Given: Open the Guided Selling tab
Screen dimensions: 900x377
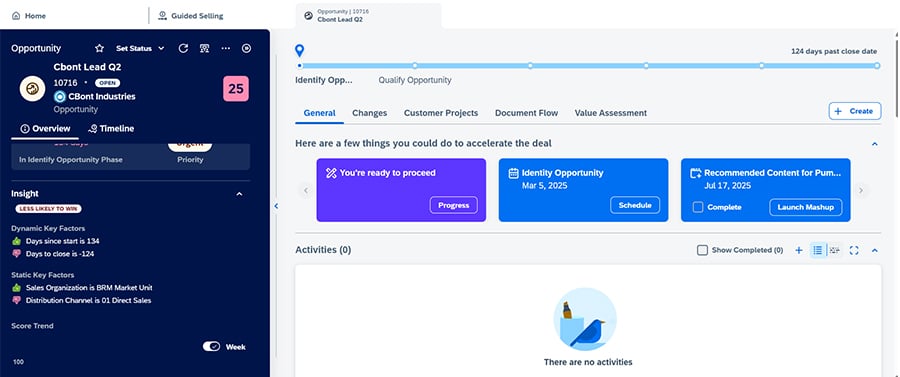Looking at the screenshot, I should click(191, 16).
